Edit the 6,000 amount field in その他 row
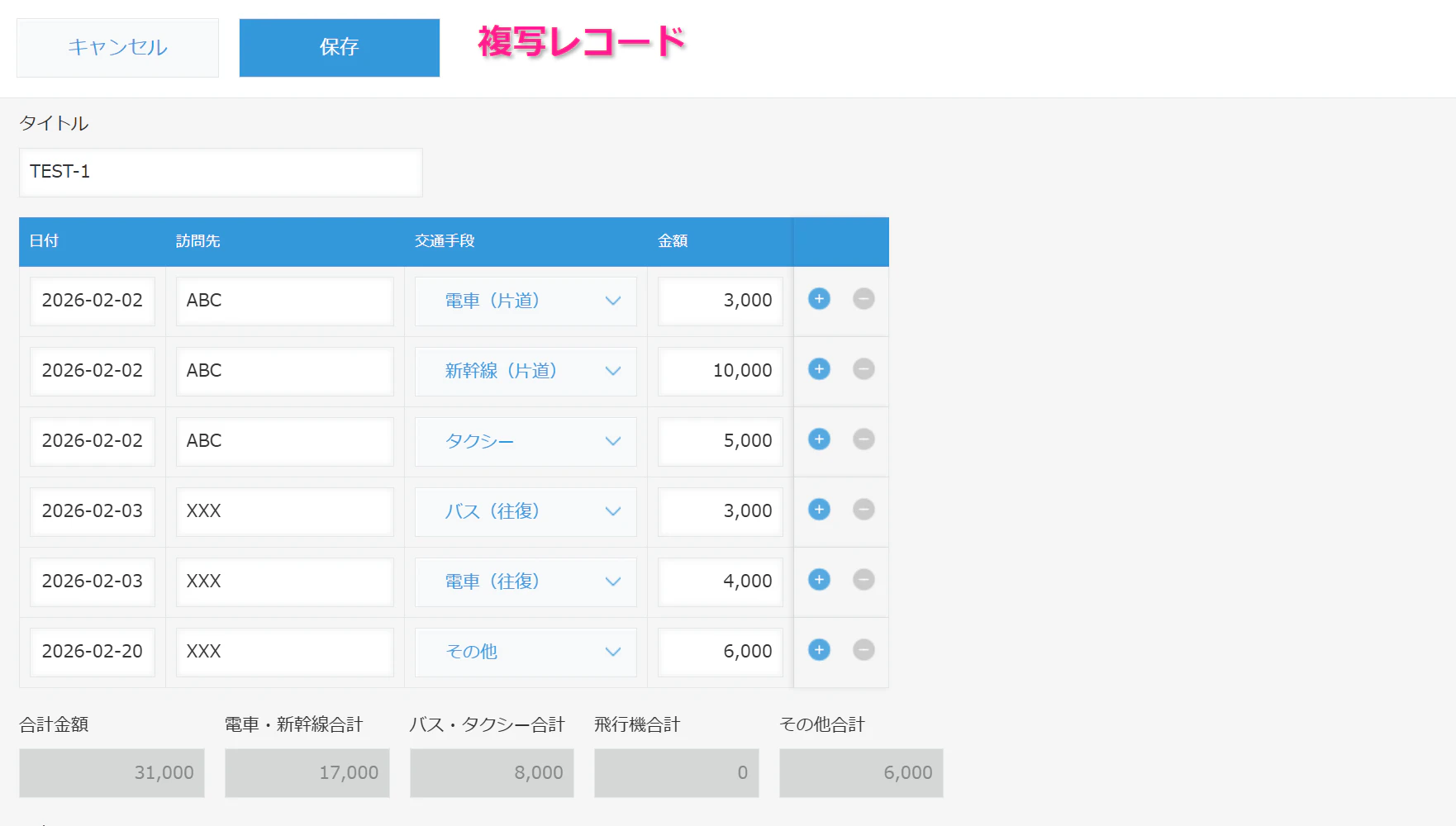1456x826 pixels. (721, 652)
